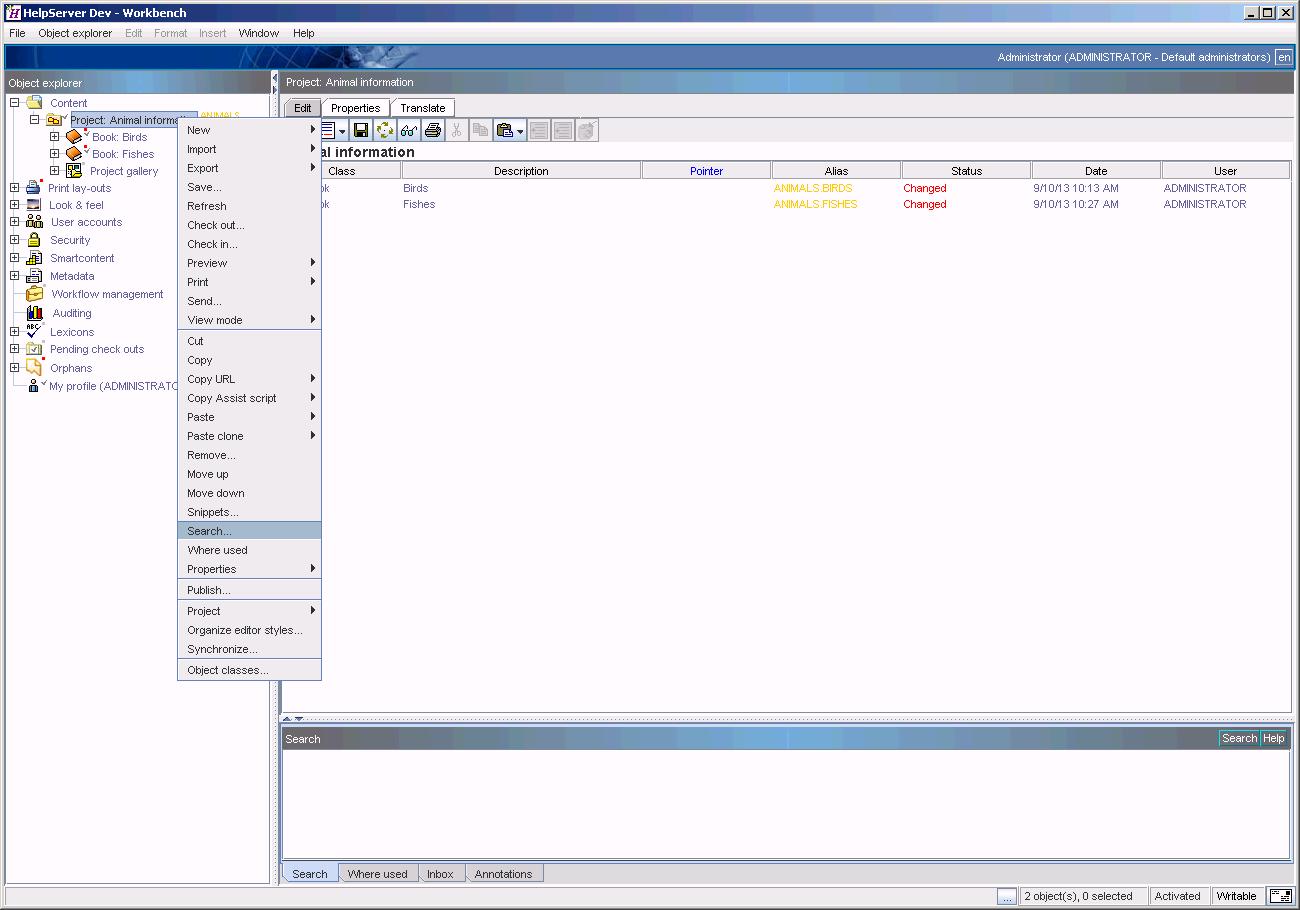Click the en language button
The image size is (1300, 910).
pos(1284,57)
